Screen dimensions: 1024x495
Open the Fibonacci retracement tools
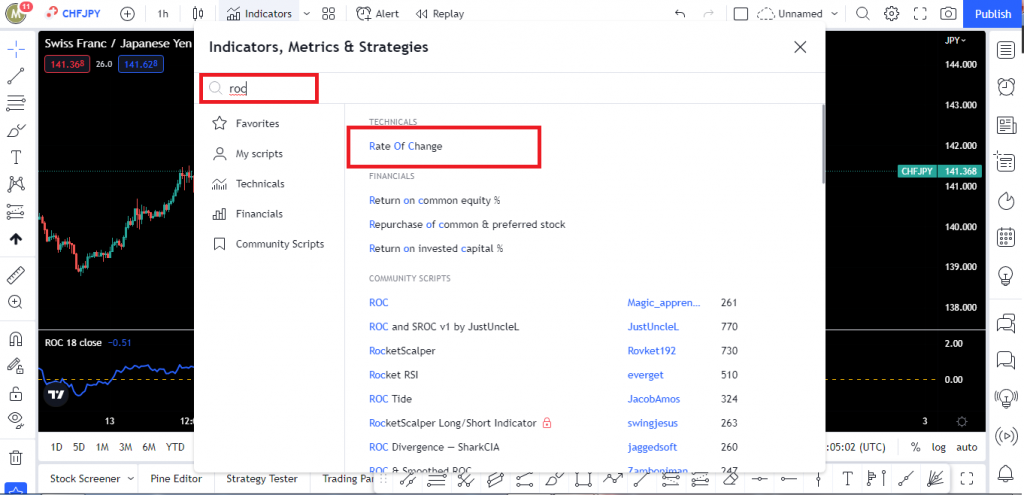pyautogui.click(x=16, y=103)
